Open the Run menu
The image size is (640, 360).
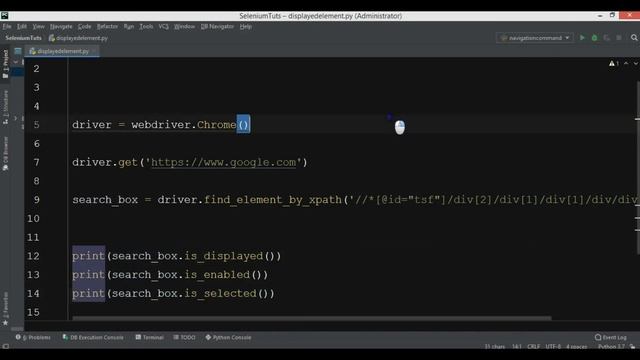129,27
